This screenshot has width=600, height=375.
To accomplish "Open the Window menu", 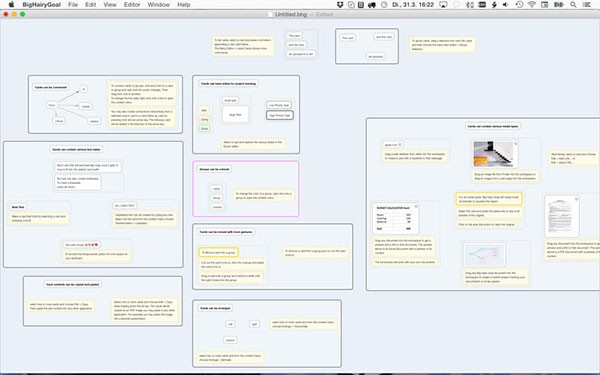I will (x=158, y=5).
